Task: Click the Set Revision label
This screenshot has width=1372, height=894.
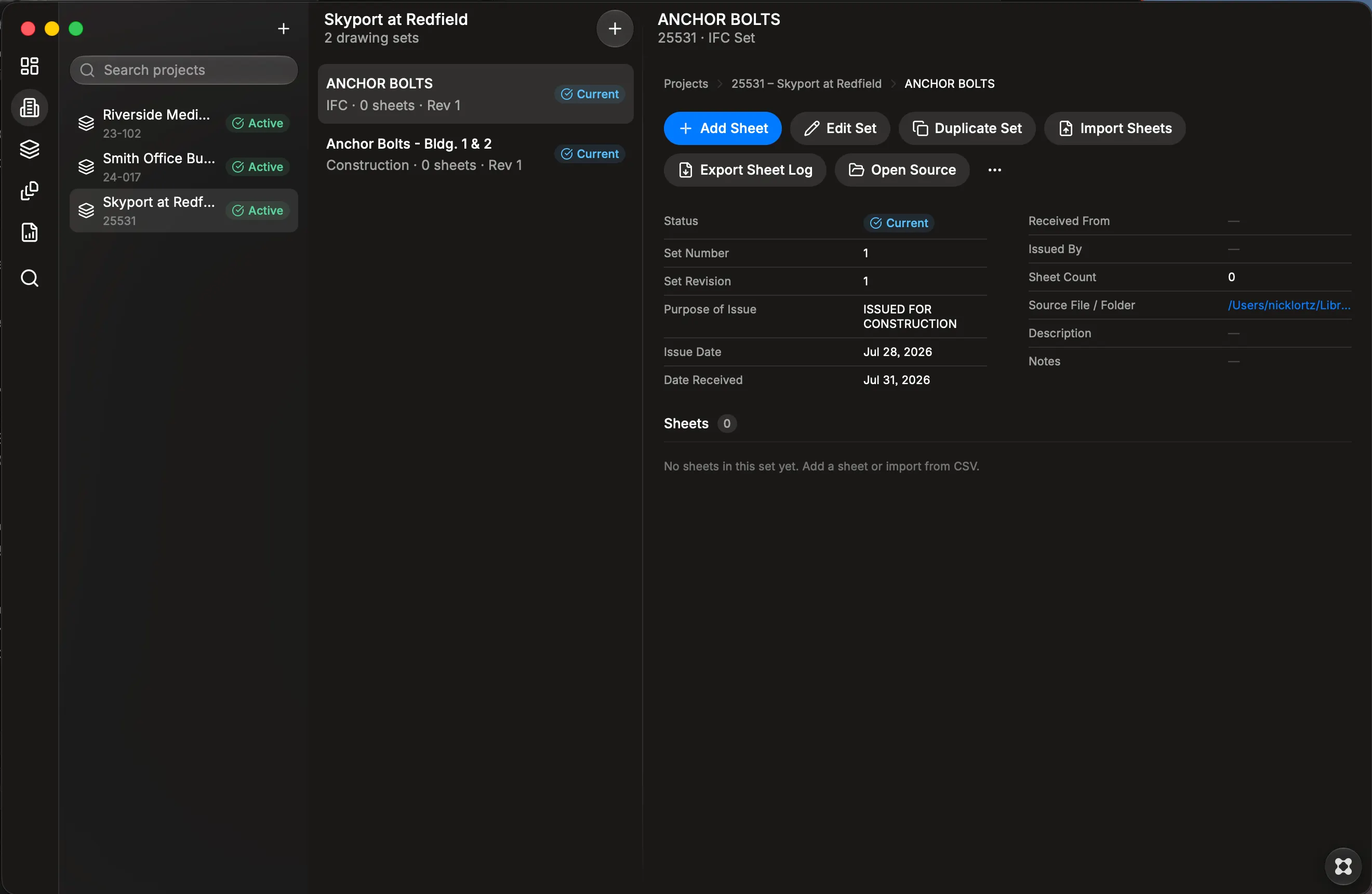Action: [x=697, y=281]
